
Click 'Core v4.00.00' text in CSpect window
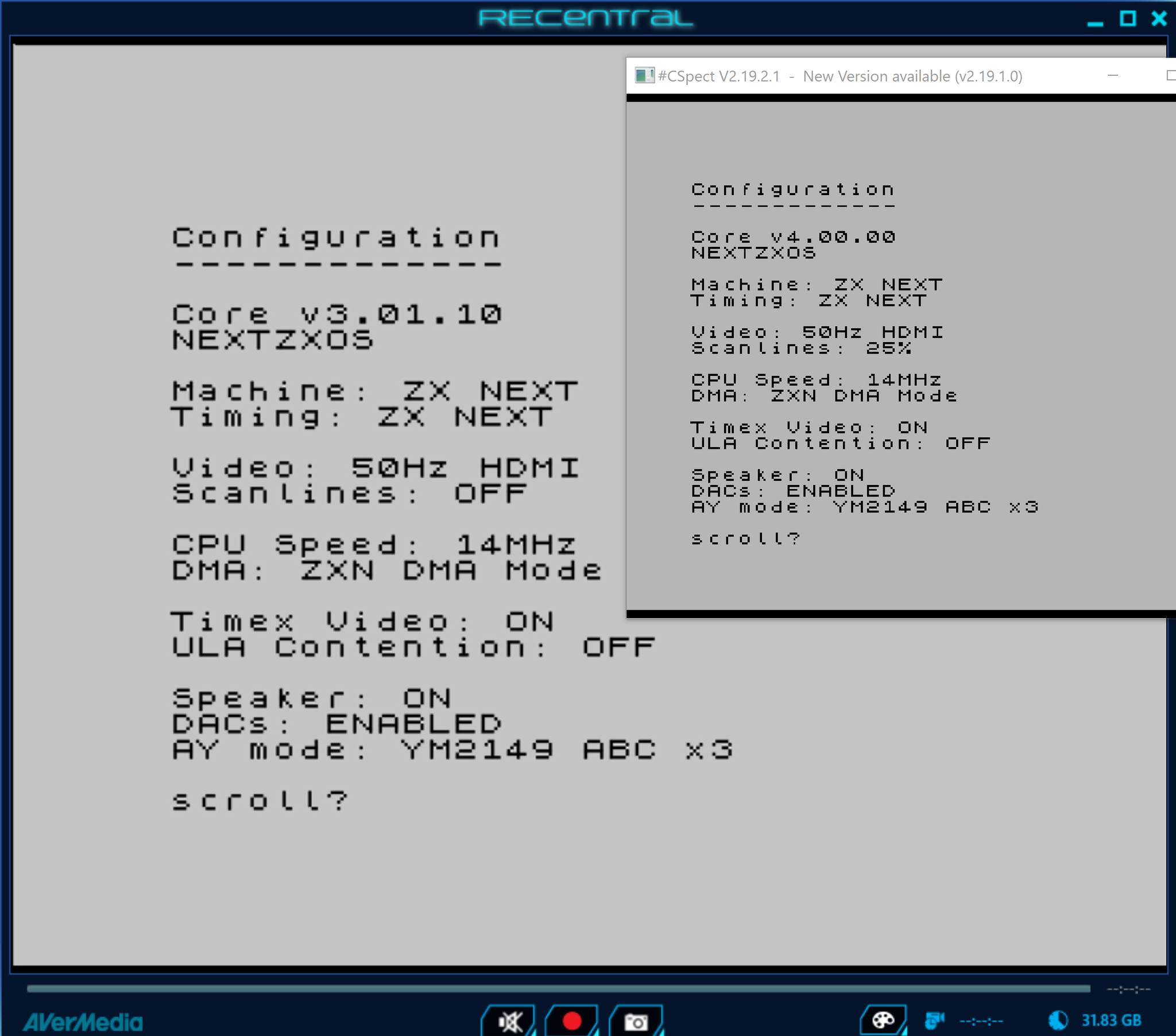coord(794,236)
